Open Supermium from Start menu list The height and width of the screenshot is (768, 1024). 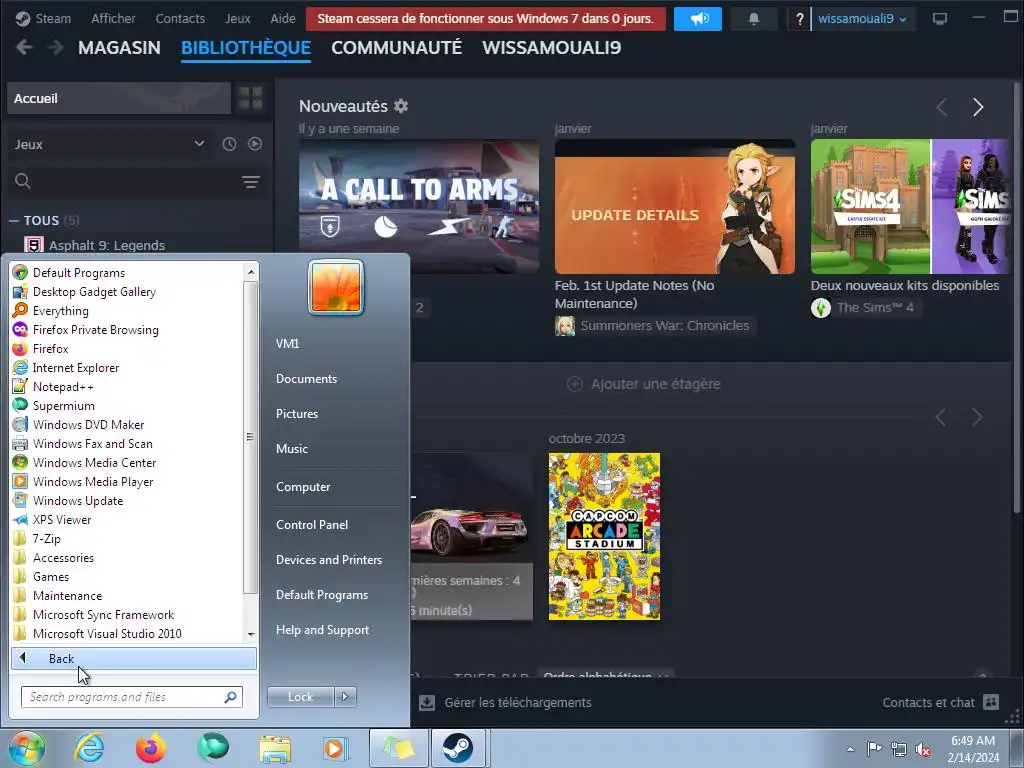coord(63,406)
